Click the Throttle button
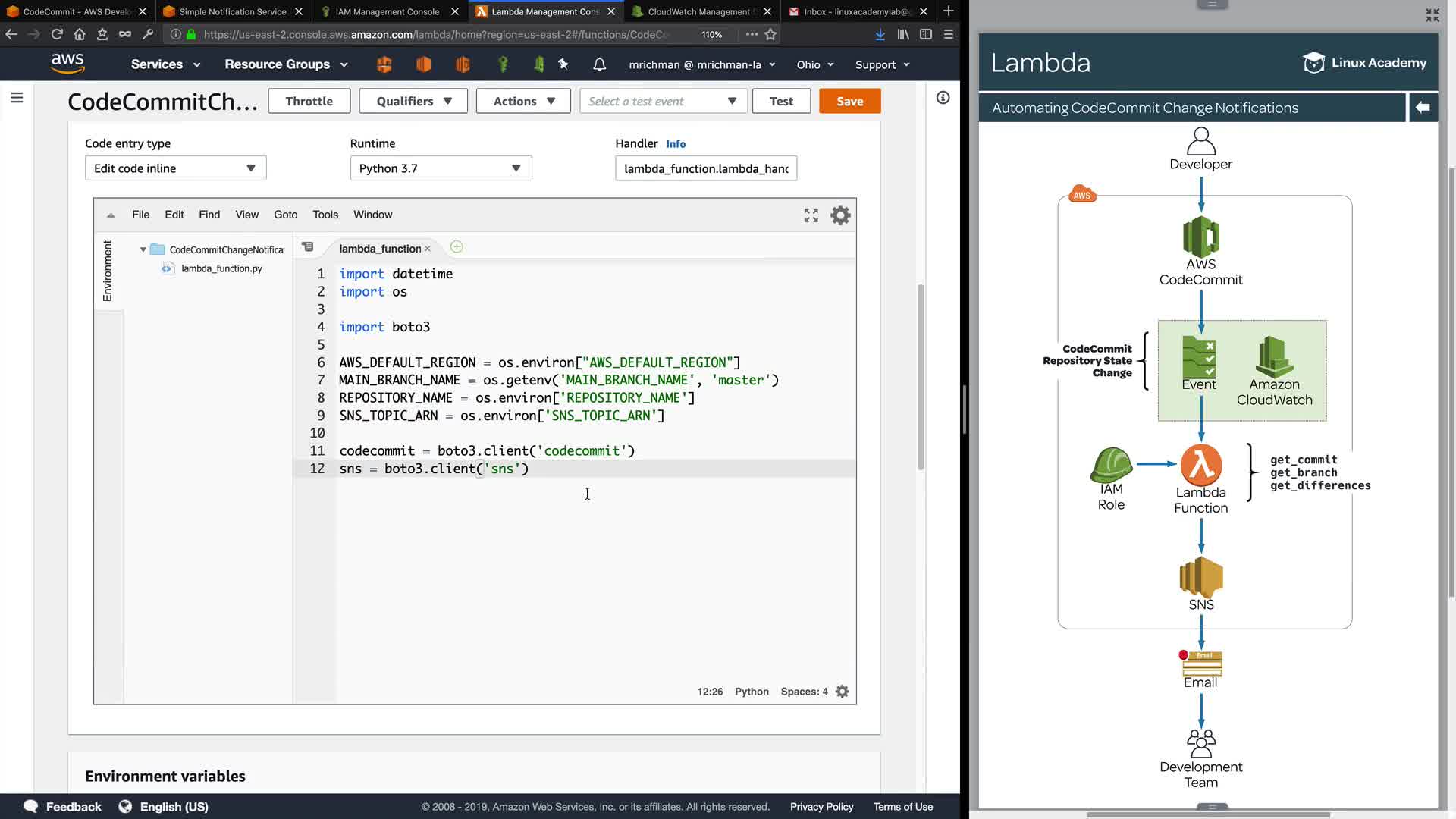Image resolution: width=1456 pixels, height=819 pixels. pos(309,102)
